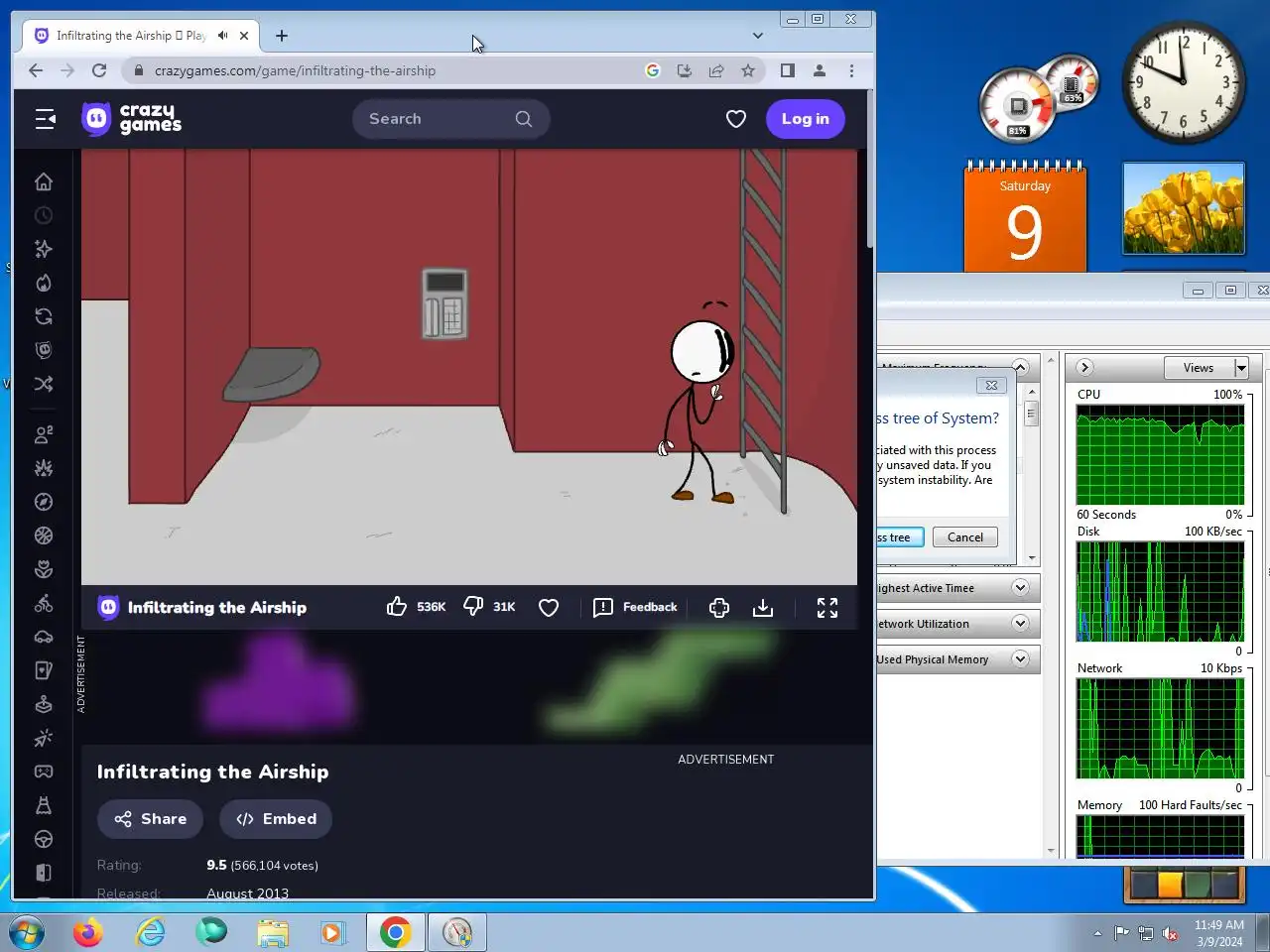The width and height of the screenshot is (1270, 952).
Task: Click the download icon below game
Action: (763, 608)
